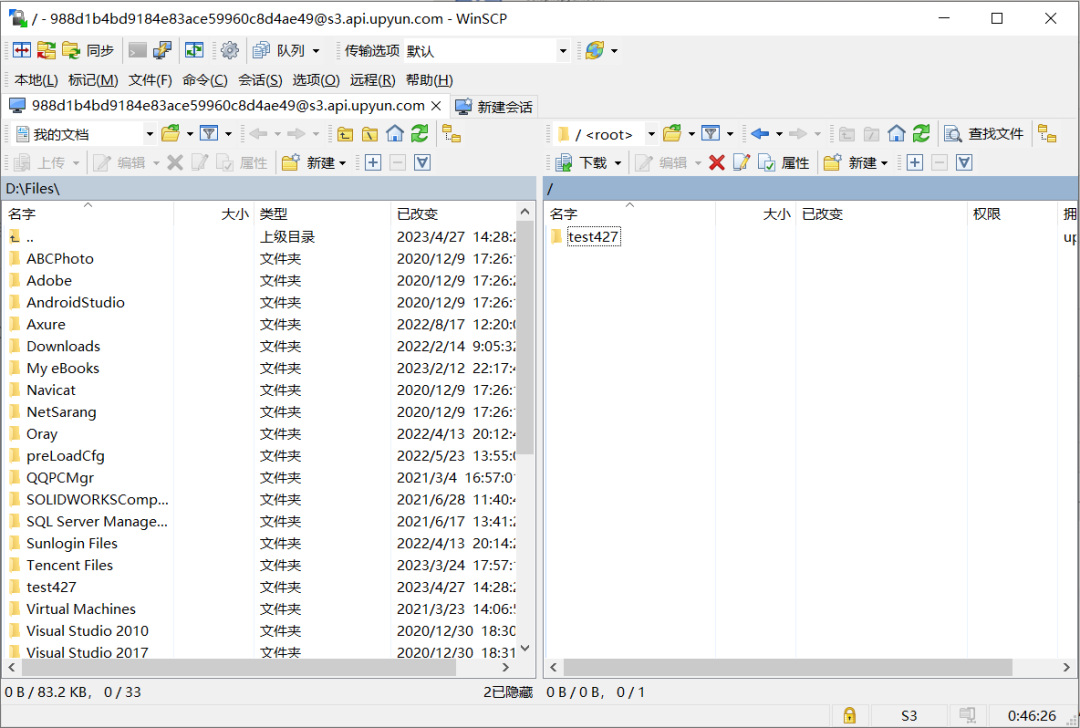1080x728 pixels.
Task: Click the local panel plus select-files icon
Action: click(373, 163)
